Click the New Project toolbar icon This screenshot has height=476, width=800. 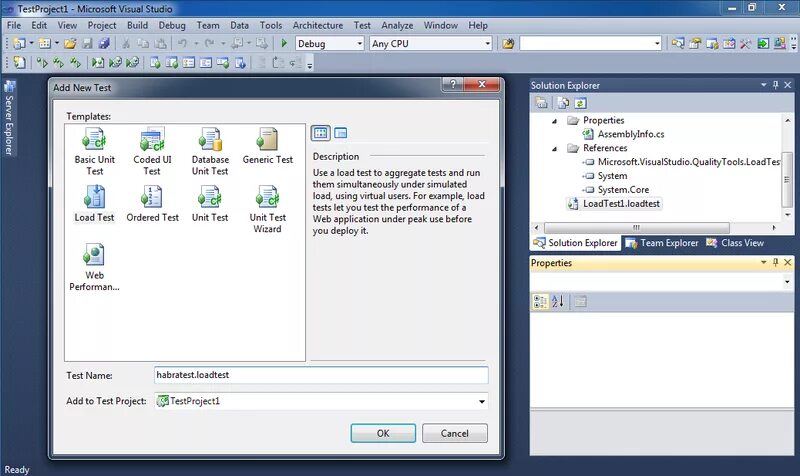coord(19,44)
